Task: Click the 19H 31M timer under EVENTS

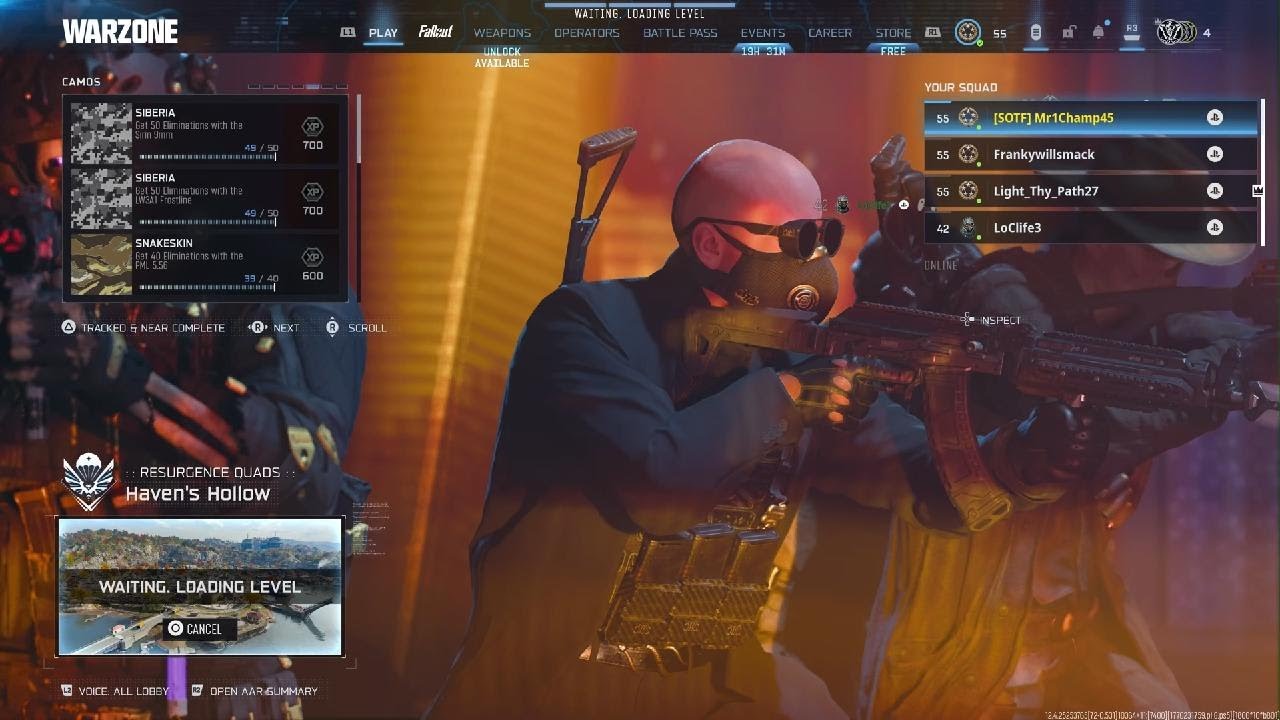Action: (x=763, y=51)
